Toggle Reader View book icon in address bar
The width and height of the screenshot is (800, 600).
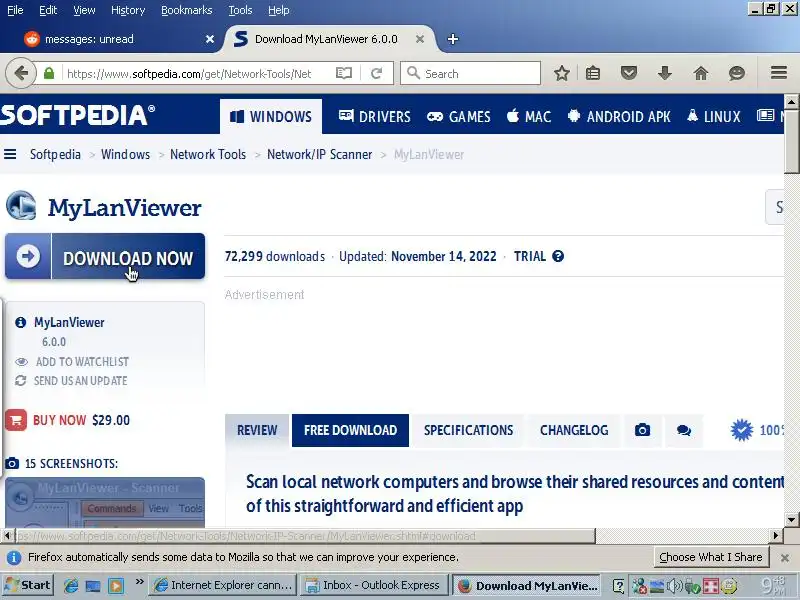344,73
